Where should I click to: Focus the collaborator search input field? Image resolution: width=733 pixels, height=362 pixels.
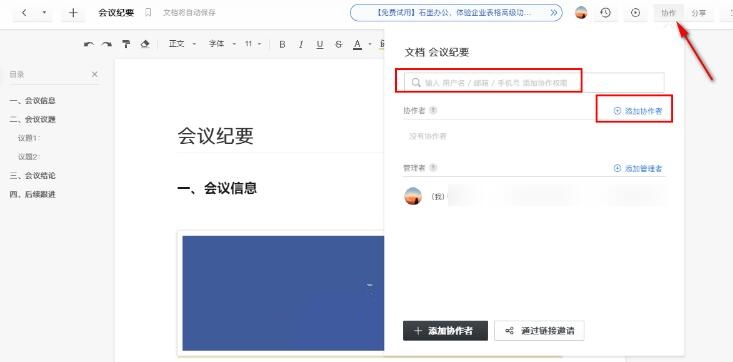point(534,83)
